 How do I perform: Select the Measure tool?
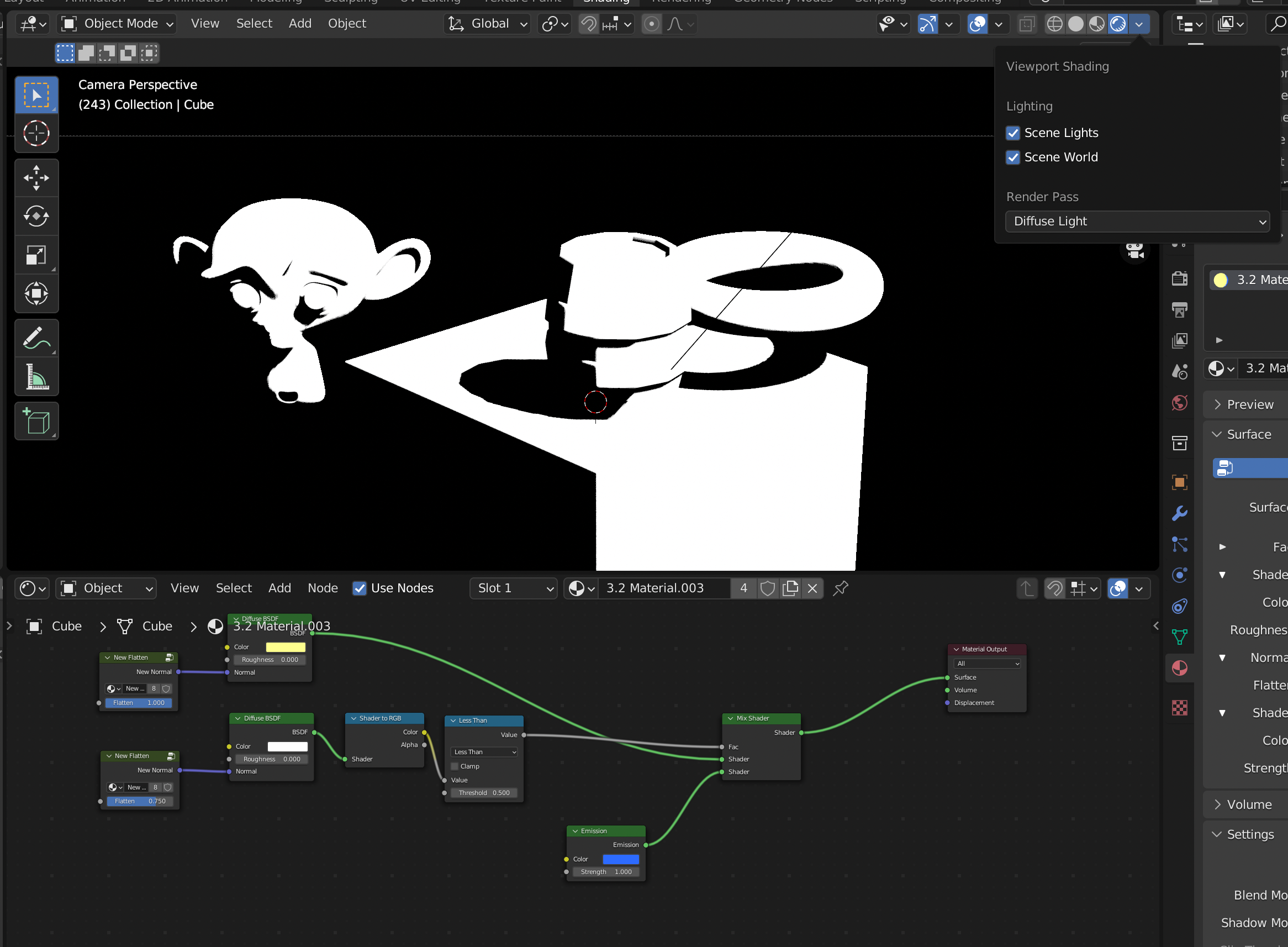[x=36, y=376]
